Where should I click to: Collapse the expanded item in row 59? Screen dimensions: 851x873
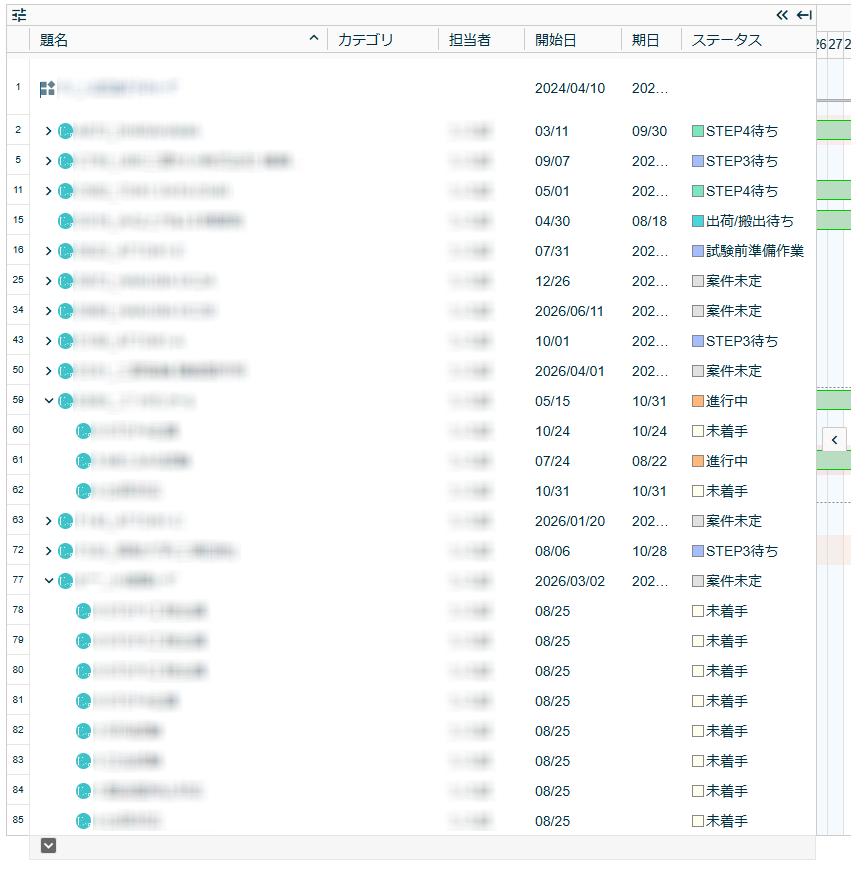point(49,401)
